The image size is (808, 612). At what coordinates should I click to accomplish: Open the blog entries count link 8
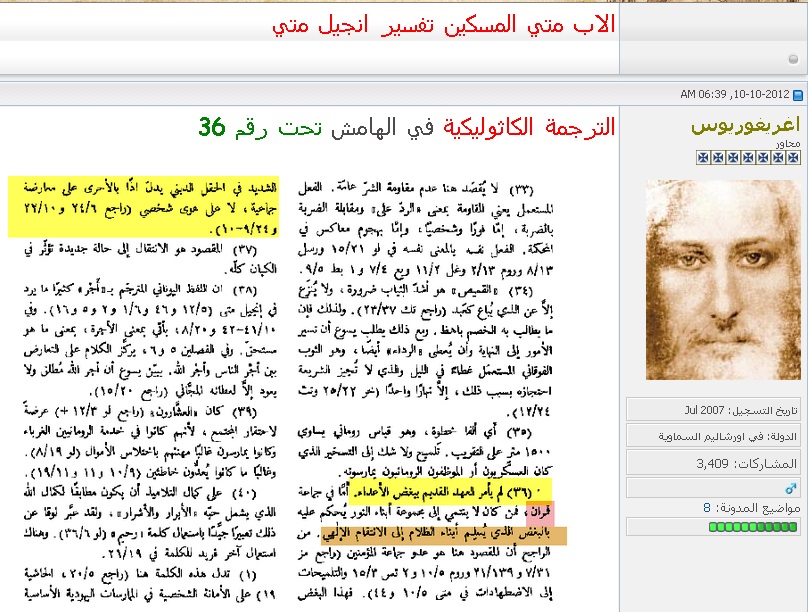tap(705, 508)
